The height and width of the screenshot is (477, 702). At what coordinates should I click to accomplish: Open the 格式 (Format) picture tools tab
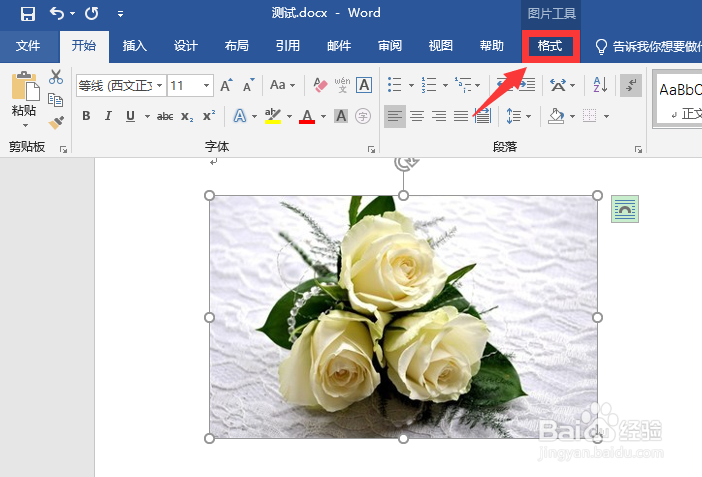tap(550, 46)
